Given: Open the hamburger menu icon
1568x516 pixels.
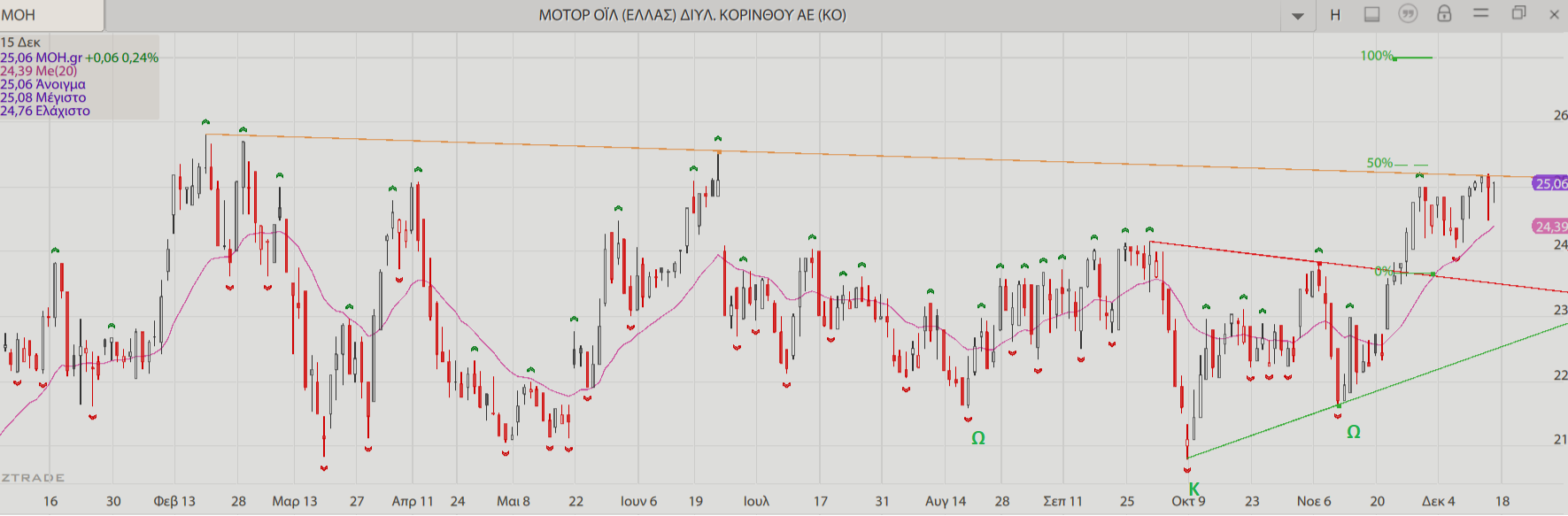Looking at the screenshot, I should [x=1480, y=13].
